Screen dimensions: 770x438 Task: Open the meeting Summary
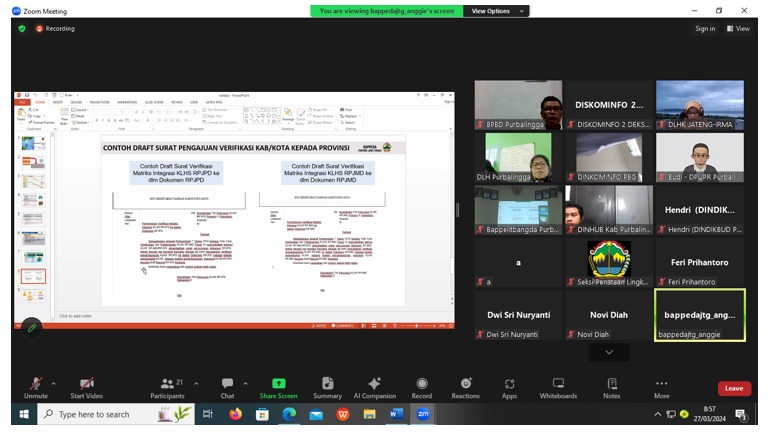(x=327, y=387)
